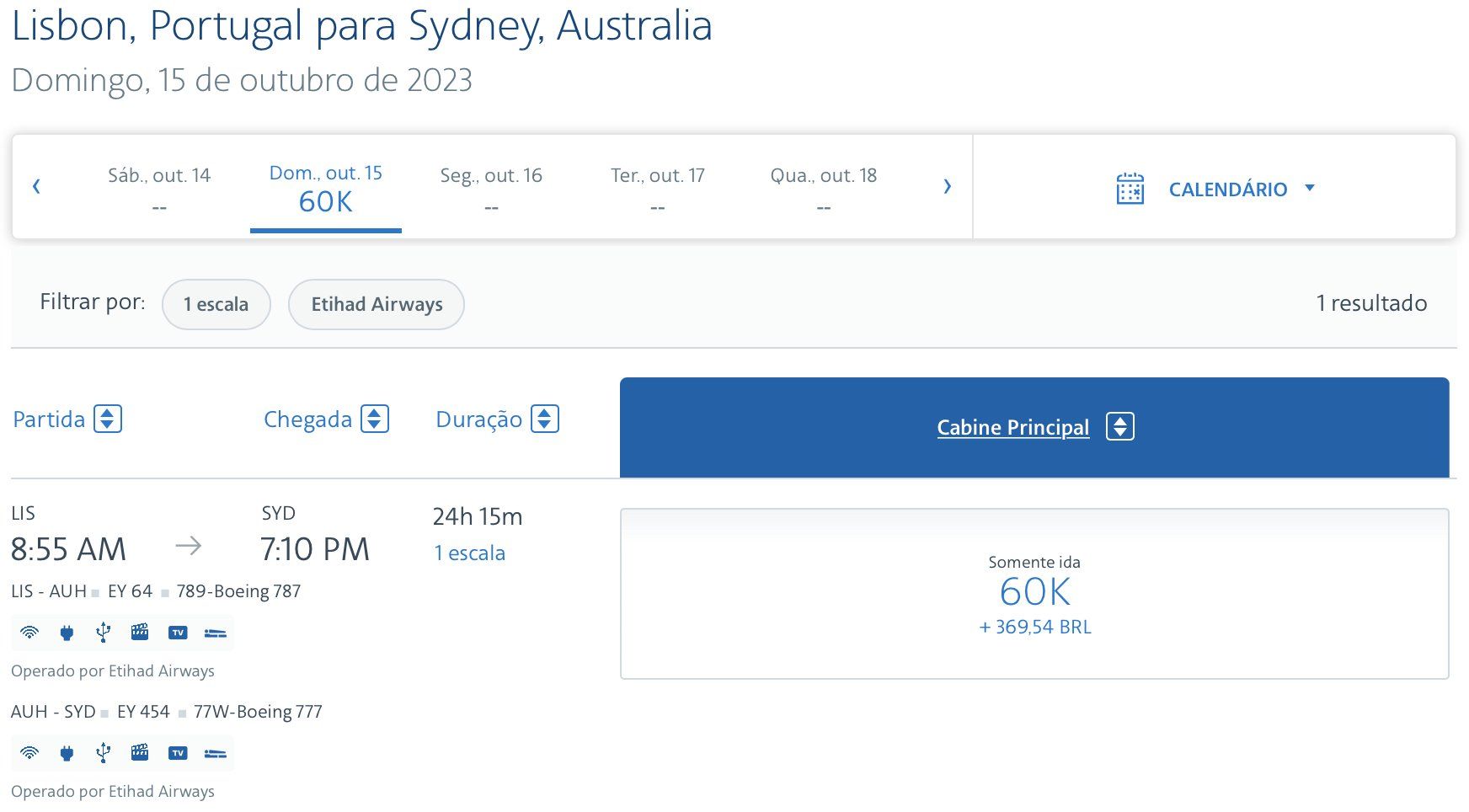The image size is (1469, 812).
Task: Click the + 369,54 BRL fee text
Action: click(x=1035, y=627)
